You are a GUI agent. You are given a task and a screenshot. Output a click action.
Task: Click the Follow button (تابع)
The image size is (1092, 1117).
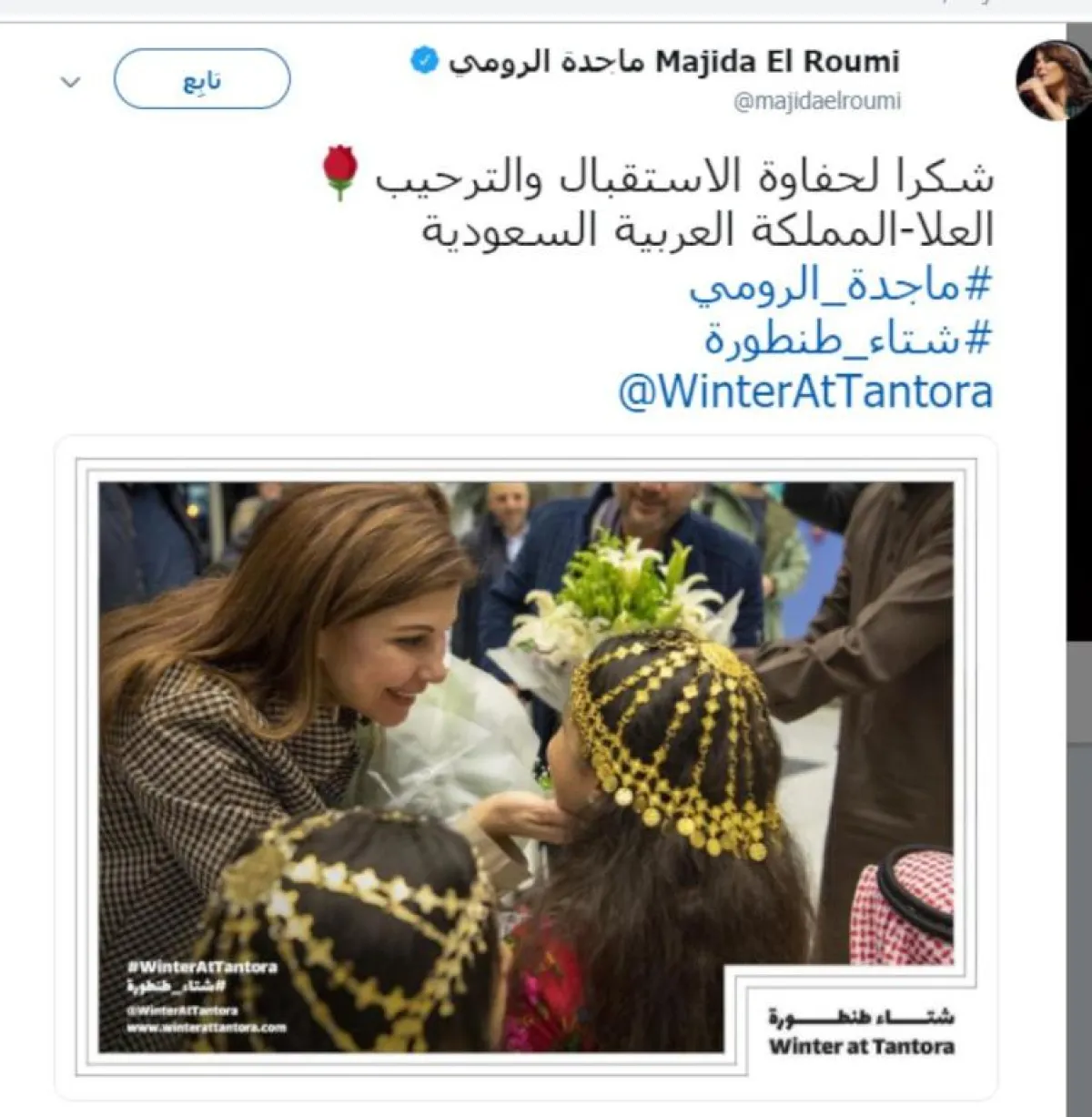coord(202,79)
